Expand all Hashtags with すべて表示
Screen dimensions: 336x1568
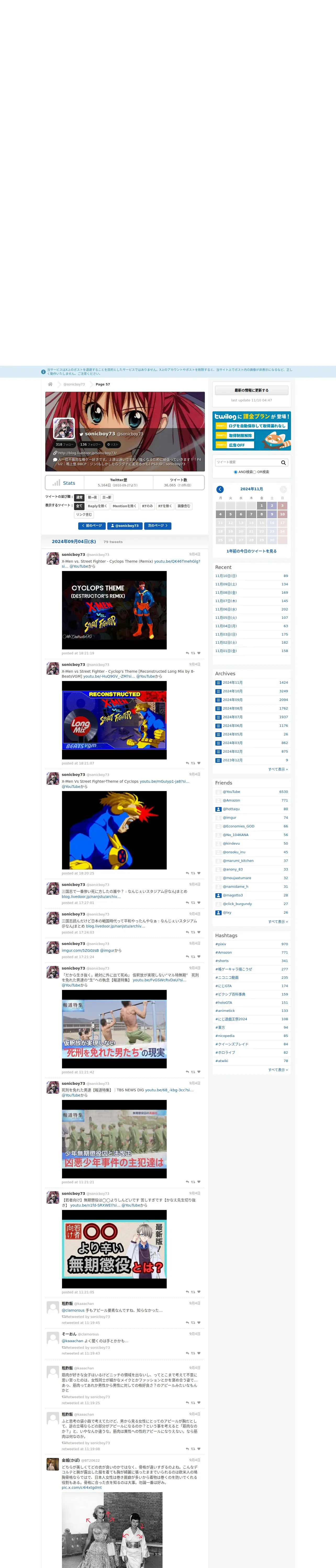pos(278,1069)
